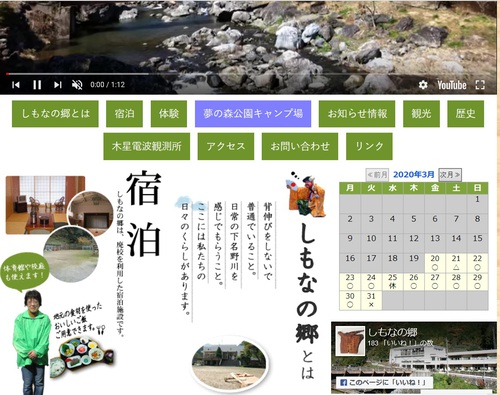500x395 pixels.
Task: Open 宿泊 menu item
Action: [124, 114]
